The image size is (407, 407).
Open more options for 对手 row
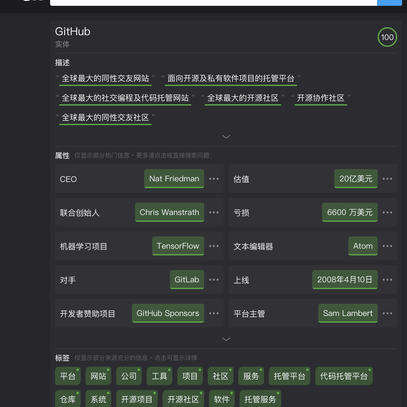(x=214, y=280)
